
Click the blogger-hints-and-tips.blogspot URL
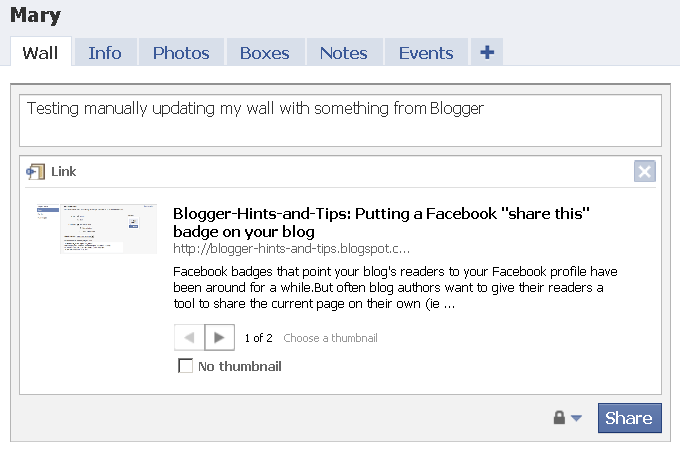pos(291,248)
